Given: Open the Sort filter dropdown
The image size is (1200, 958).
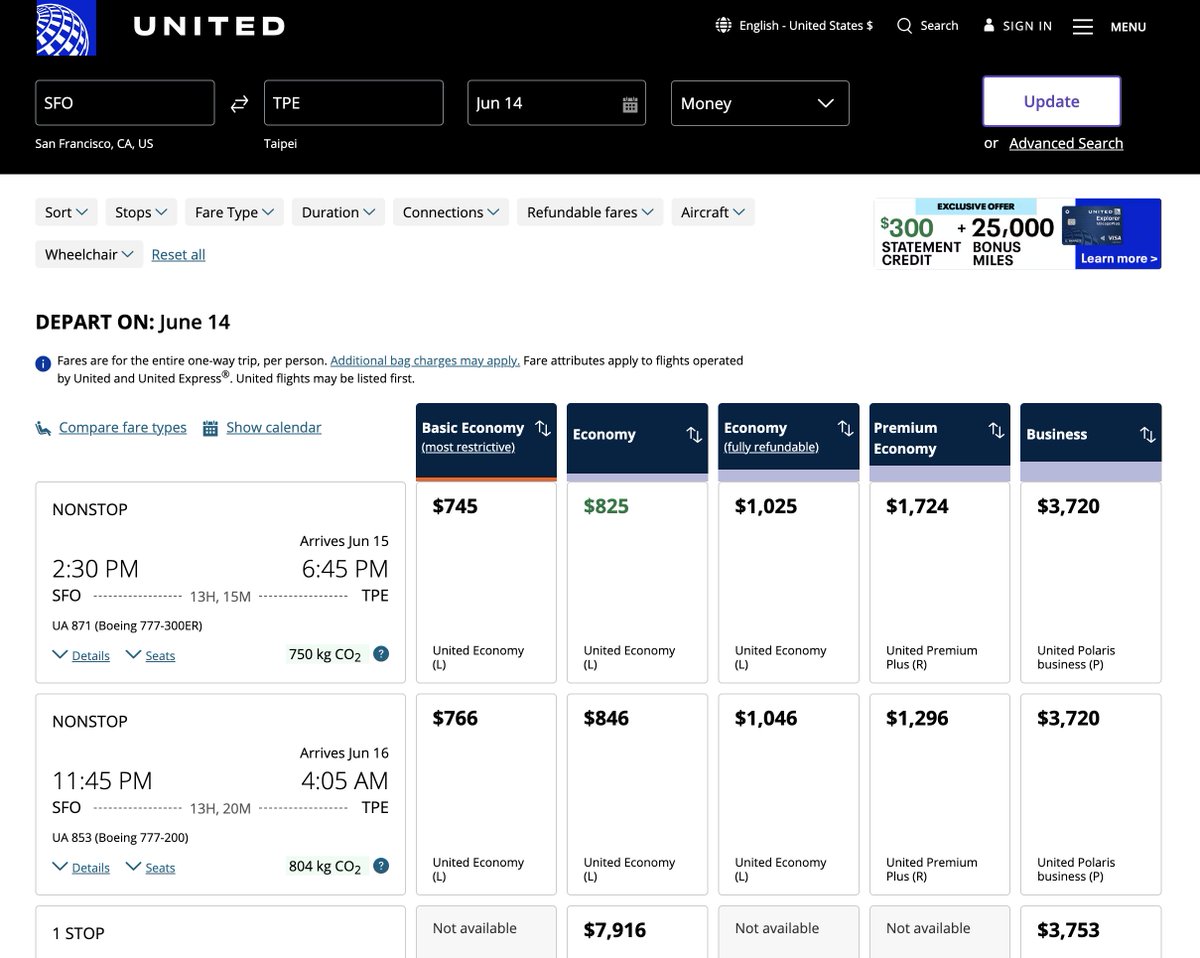Looking at the screenshot, I should click(x=67, y=212).
